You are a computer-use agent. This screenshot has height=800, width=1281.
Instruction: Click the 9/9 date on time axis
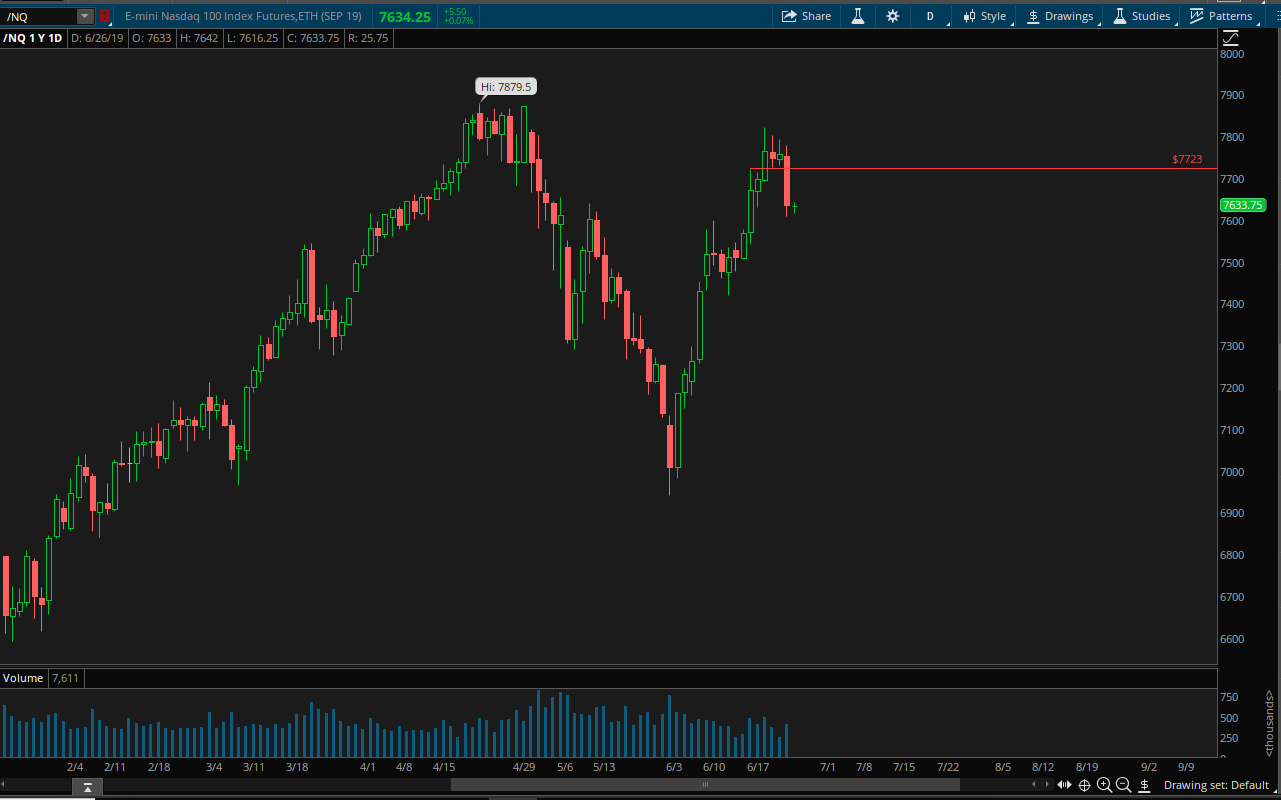pos(1186,767)
